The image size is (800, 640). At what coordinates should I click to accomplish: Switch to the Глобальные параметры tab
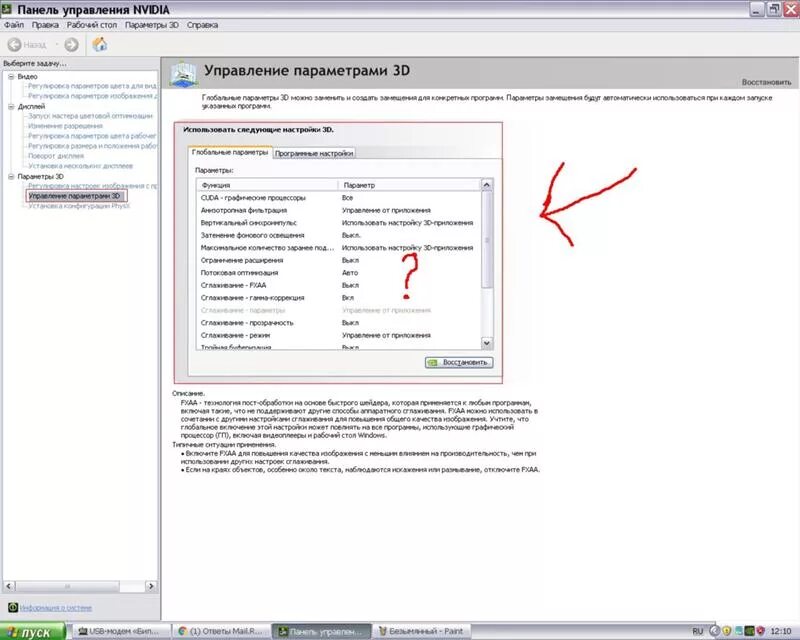click(x=230, y=152)
